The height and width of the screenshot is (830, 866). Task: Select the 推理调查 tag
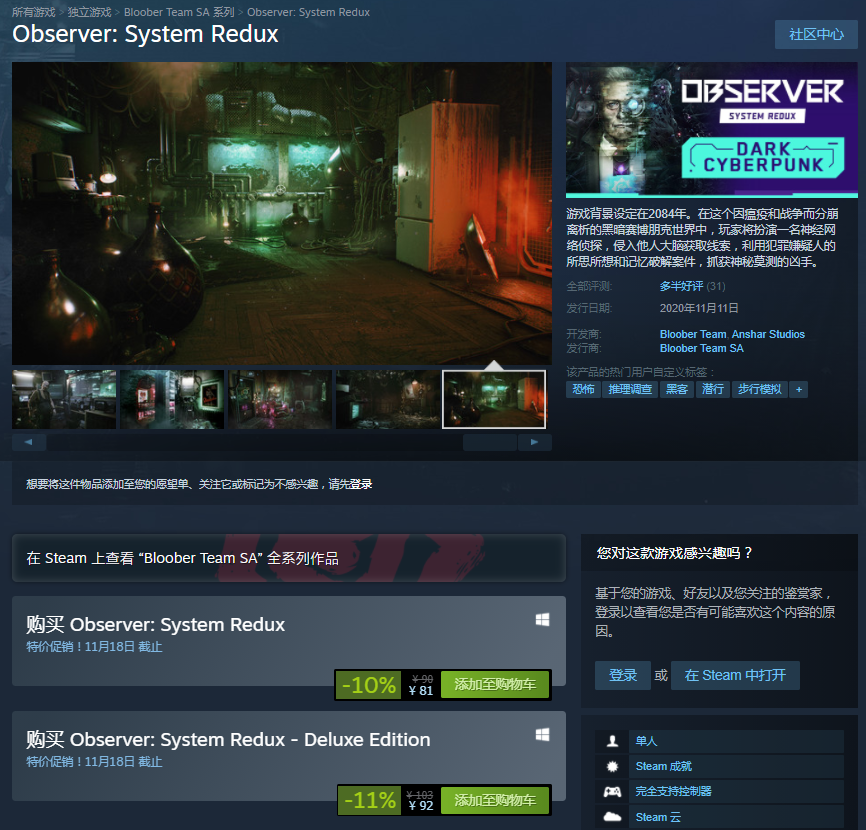630,389
